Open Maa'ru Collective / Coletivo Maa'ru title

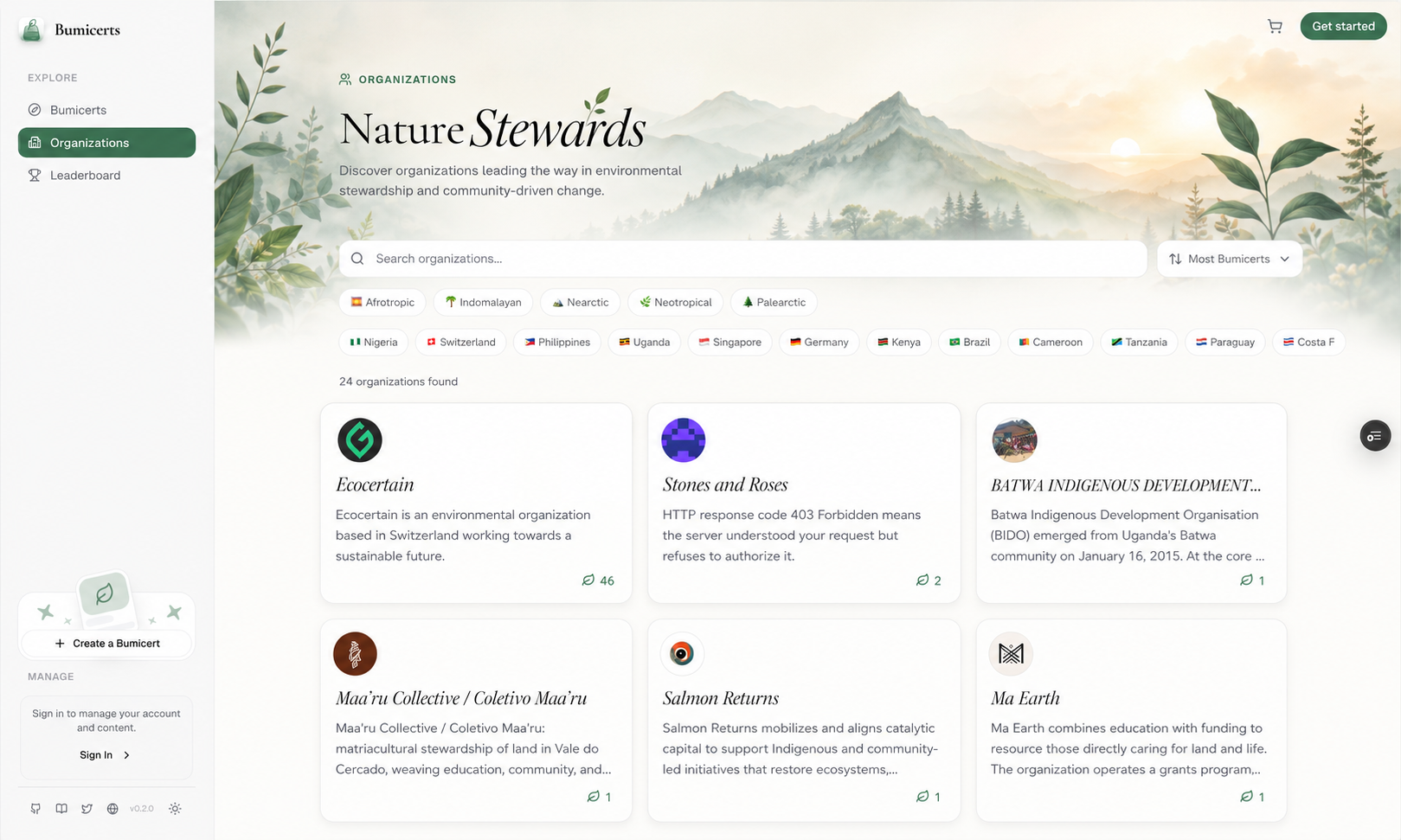461,698
